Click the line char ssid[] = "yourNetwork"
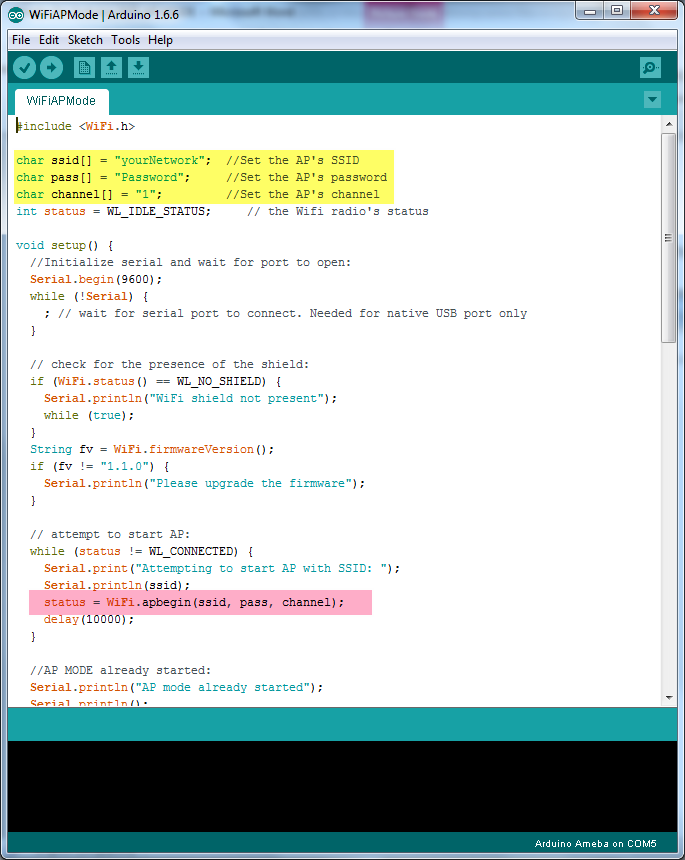This screenshot has width=685, height=860. (114, 160)
